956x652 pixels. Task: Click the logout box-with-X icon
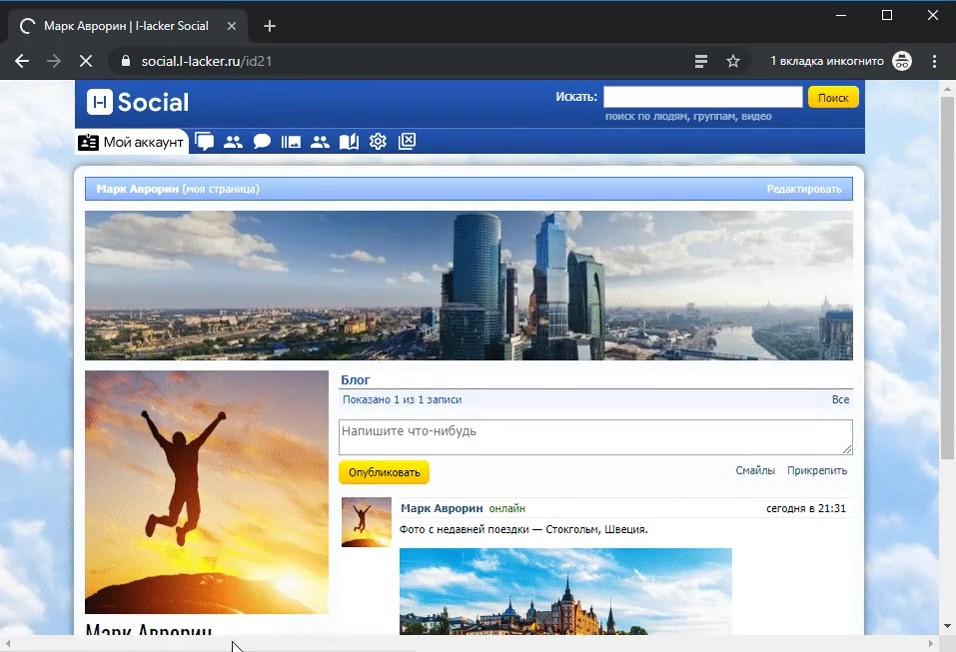(x=406, y=142)
